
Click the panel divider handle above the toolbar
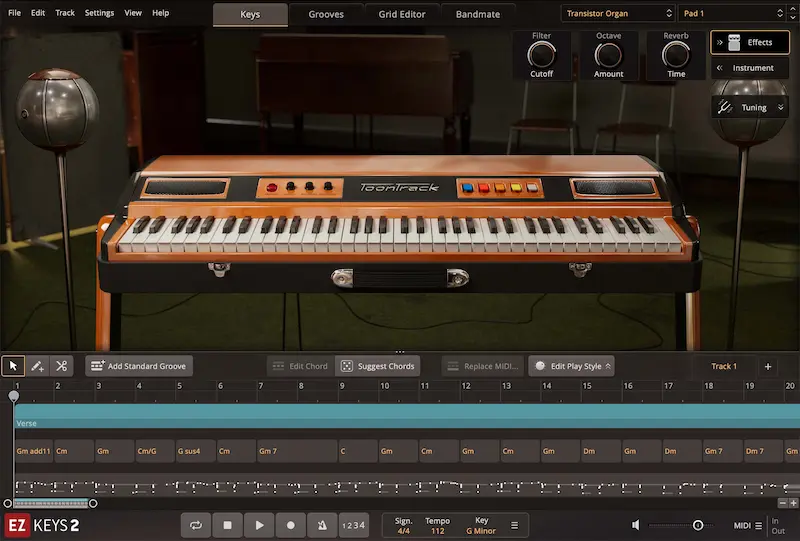tap(400, 352)
